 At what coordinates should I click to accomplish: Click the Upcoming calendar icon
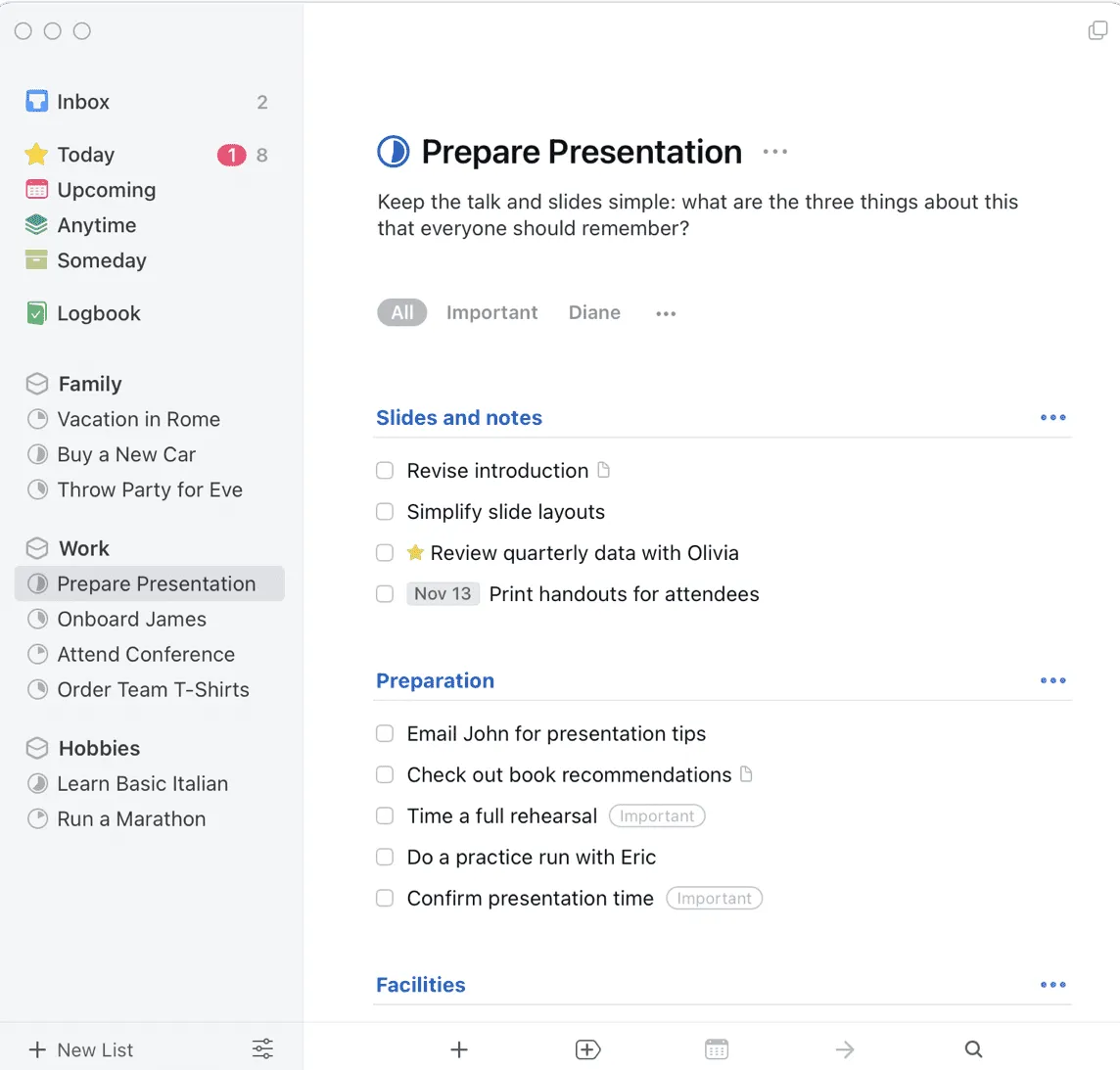coord(36,189)
